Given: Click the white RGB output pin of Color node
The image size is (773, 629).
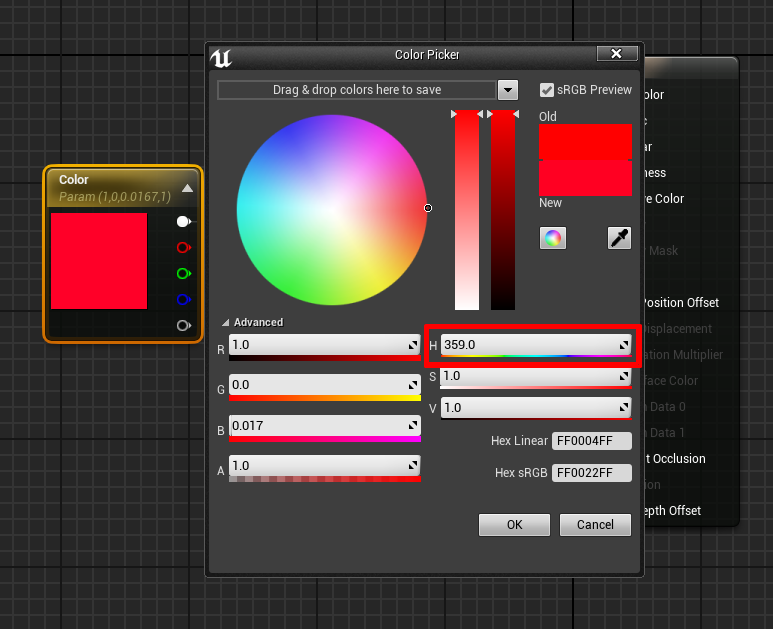Looking at the screenshot, I should [183, 222].
